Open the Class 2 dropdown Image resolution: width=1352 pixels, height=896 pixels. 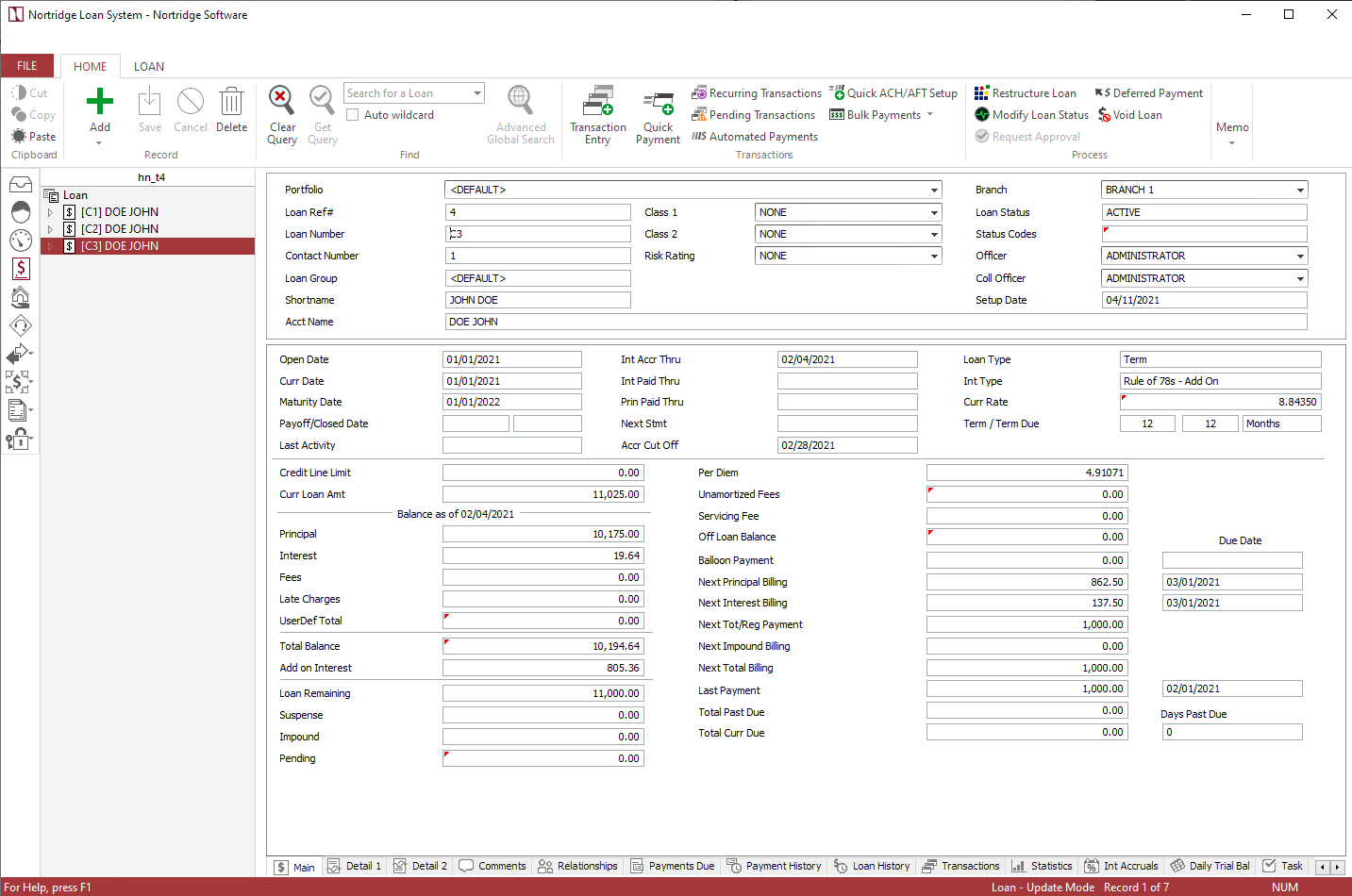click(x=934, y=234)
